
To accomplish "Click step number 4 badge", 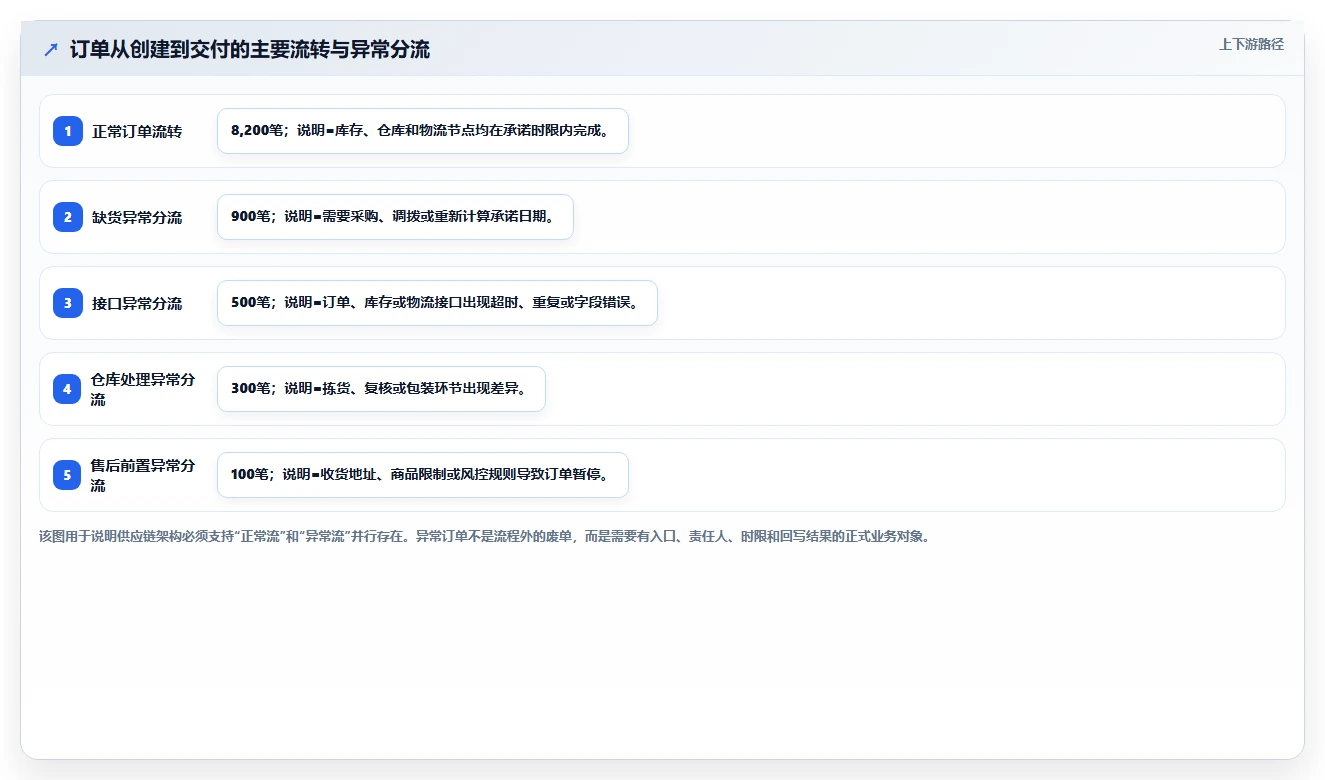I will click(x=68, y=389).
